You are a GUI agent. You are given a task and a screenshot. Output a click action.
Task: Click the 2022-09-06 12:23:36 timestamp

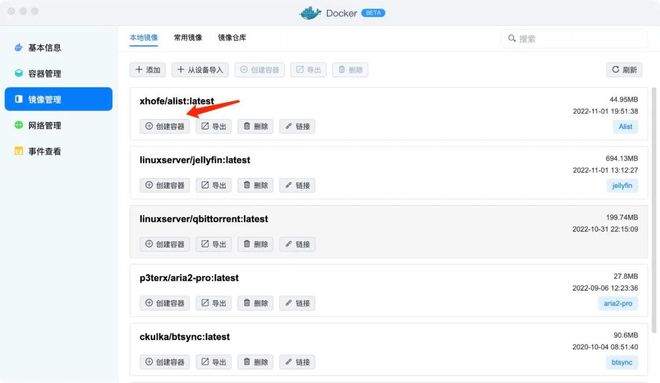click(605, 288)
